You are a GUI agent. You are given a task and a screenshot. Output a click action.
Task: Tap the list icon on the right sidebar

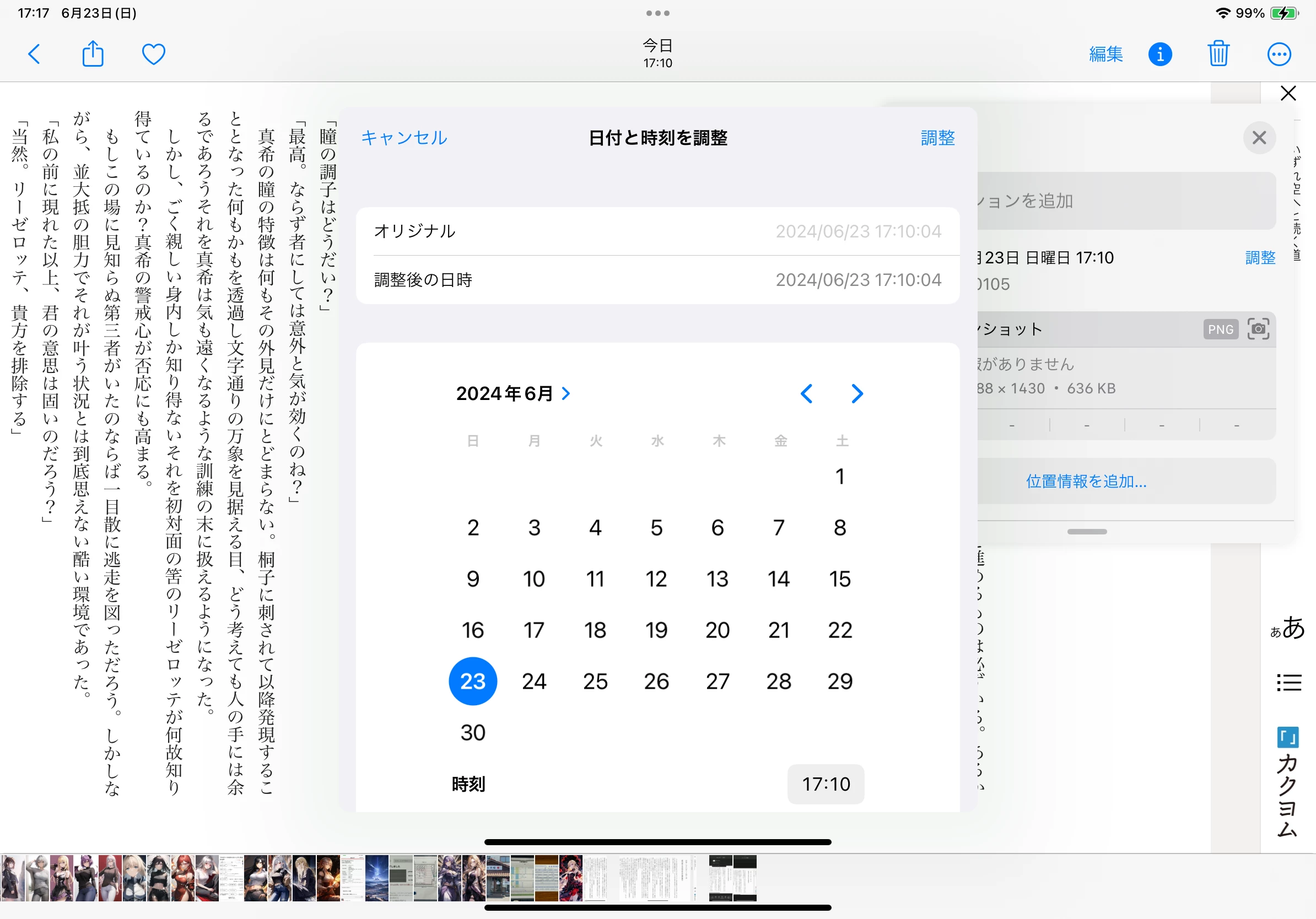[x=1288, y=683]
